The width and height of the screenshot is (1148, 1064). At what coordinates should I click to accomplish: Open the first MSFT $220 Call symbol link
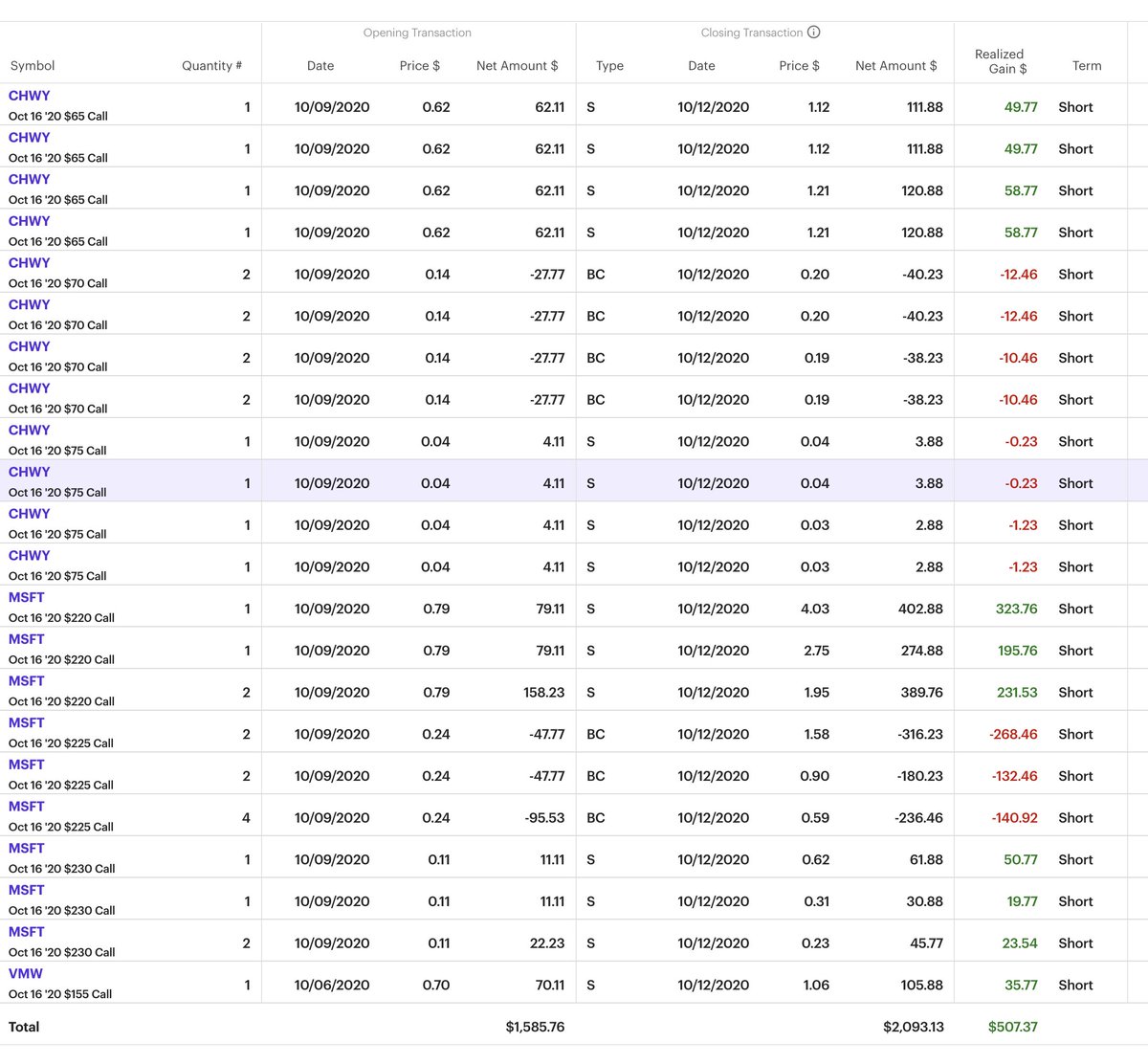26,597
